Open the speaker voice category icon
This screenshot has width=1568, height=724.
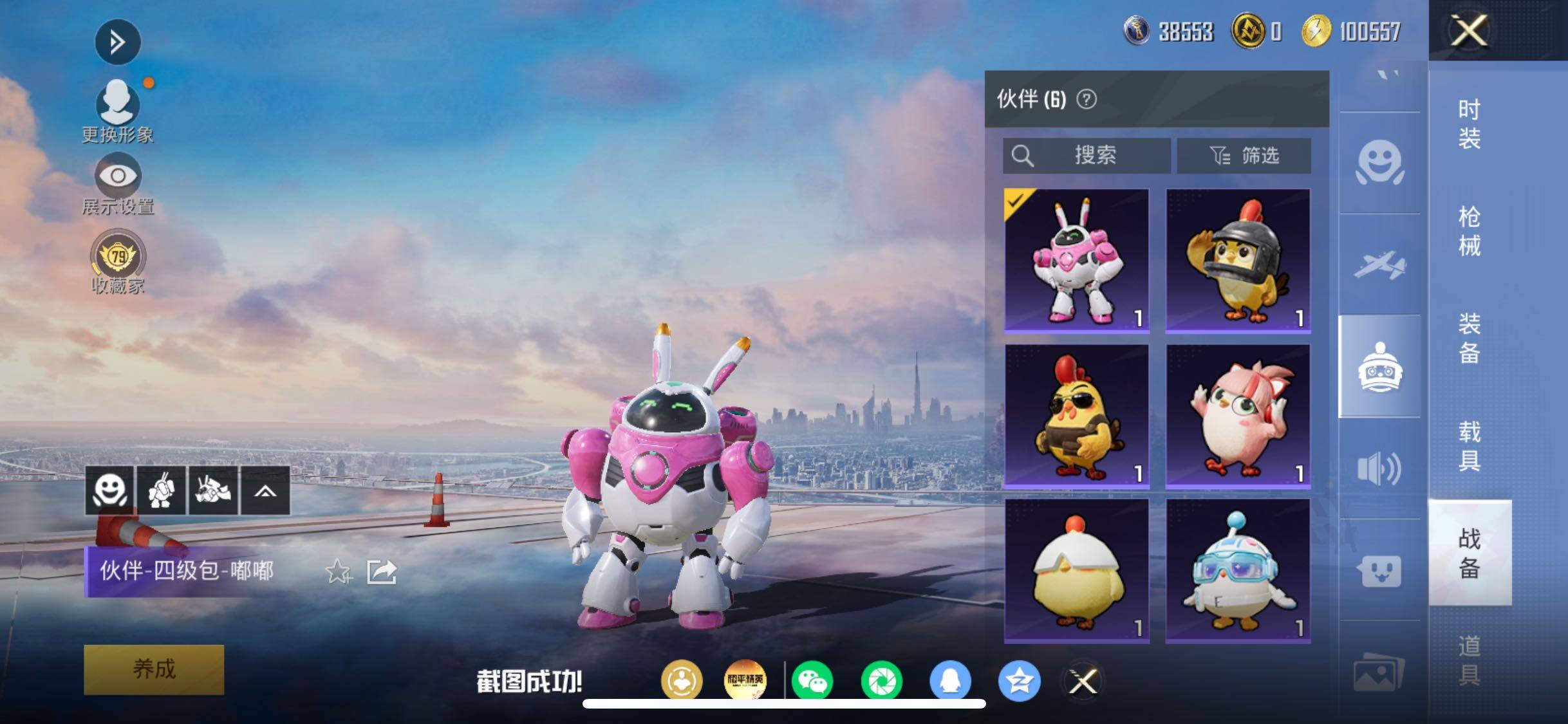tap(1379, 469)
